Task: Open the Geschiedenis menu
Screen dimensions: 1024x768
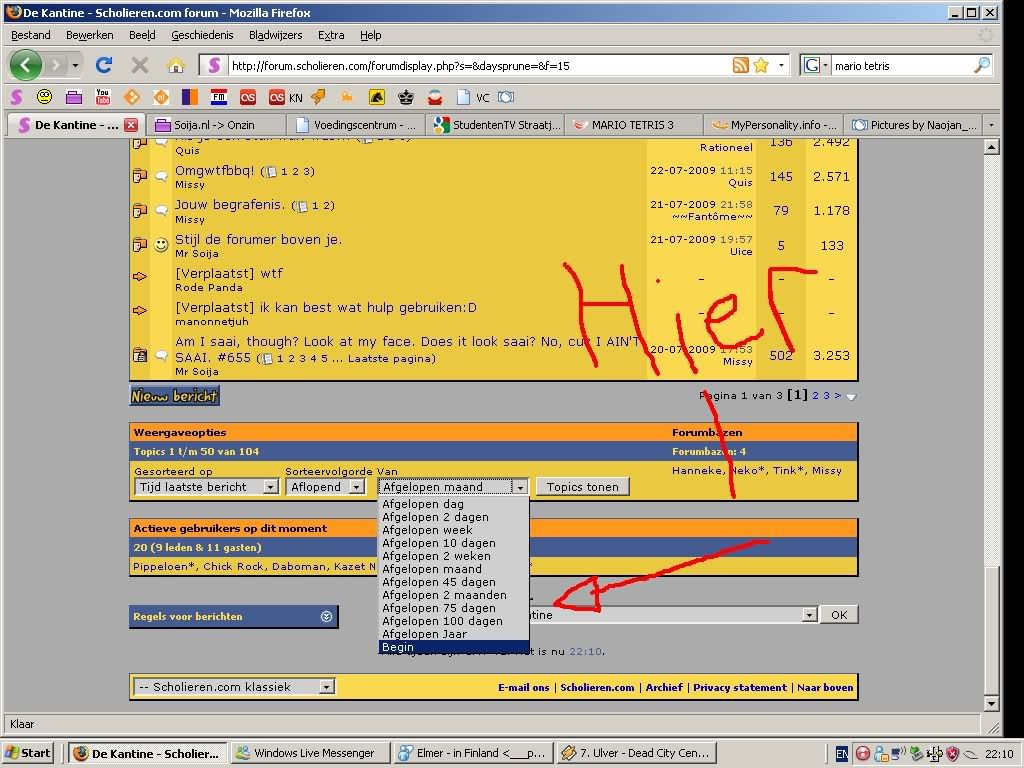Action: [202, 35]
